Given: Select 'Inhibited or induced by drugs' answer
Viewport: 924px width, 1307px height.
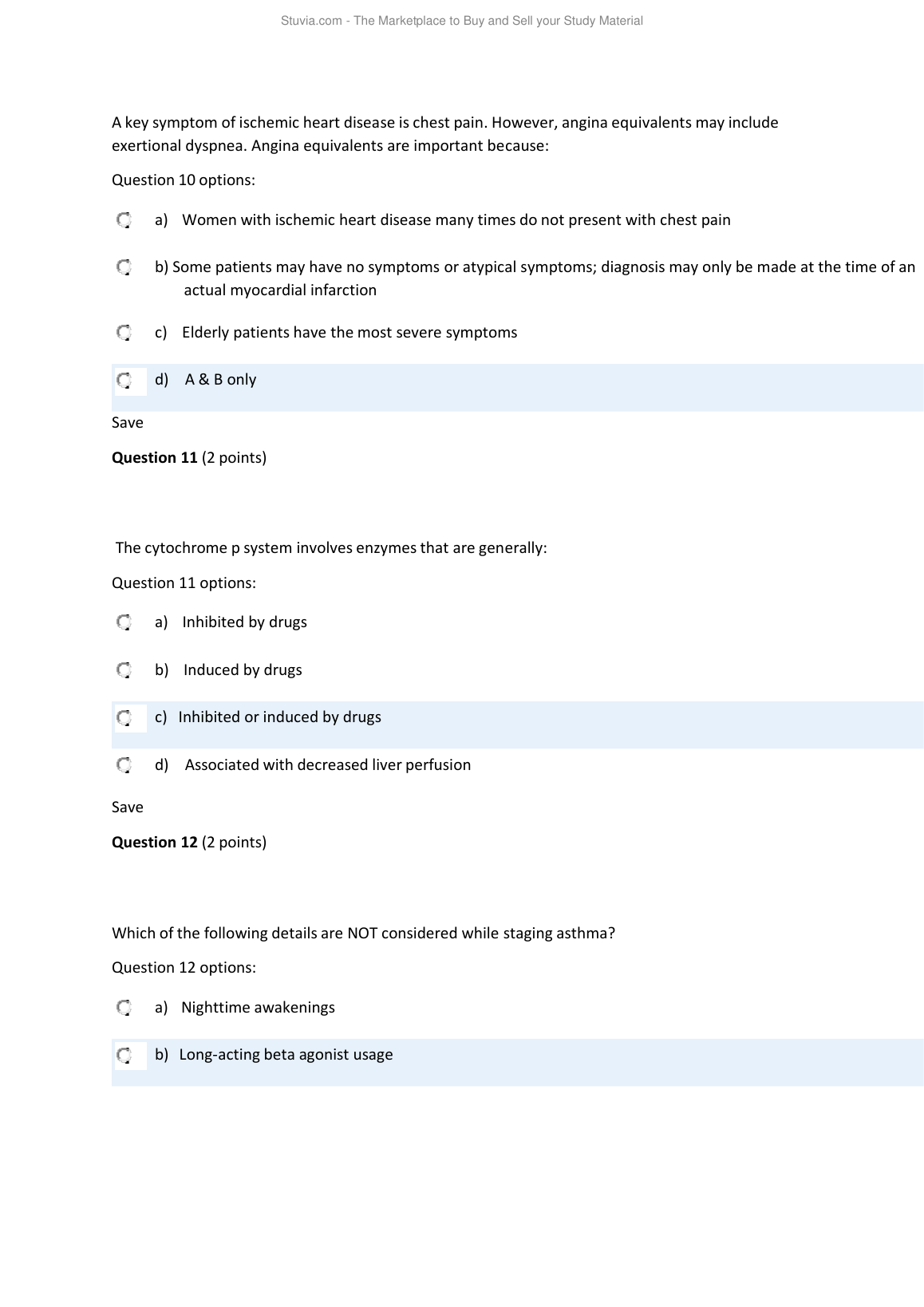Looking at the screenshot, I should click(x=124, y=717).
